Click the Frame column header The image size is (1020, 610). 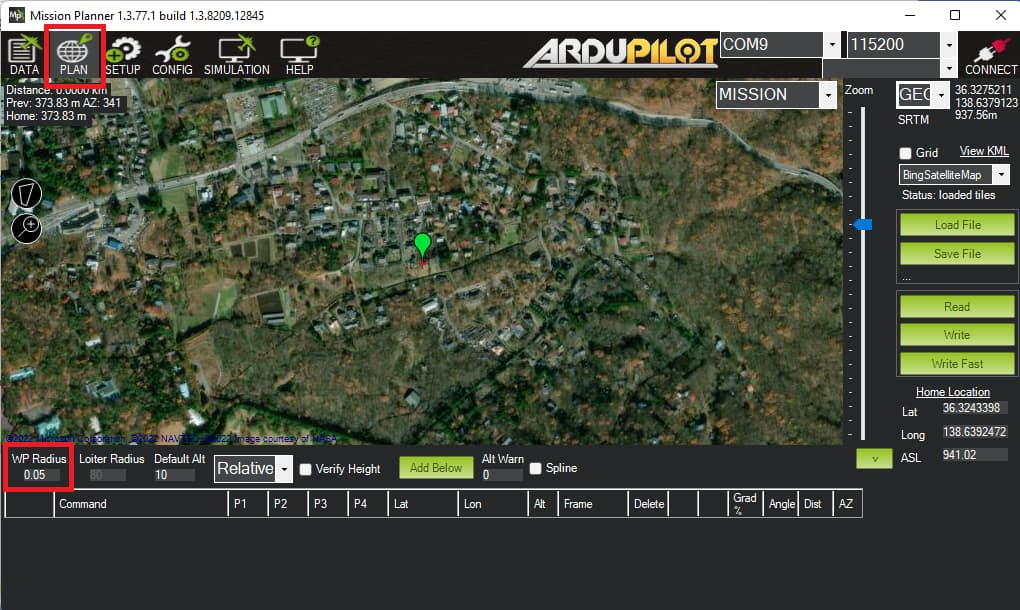(x=593, y=503)
